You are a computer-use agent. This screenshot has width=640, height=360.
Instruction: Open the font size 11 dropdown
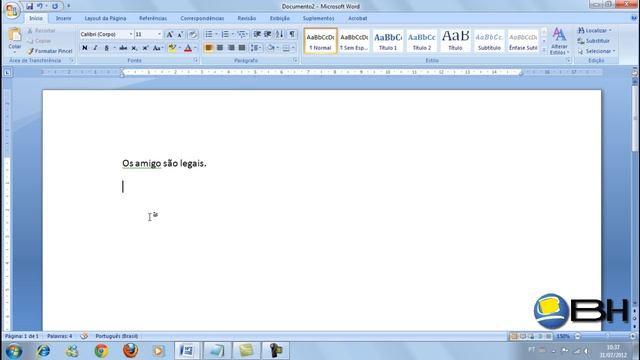coord(159,34)
